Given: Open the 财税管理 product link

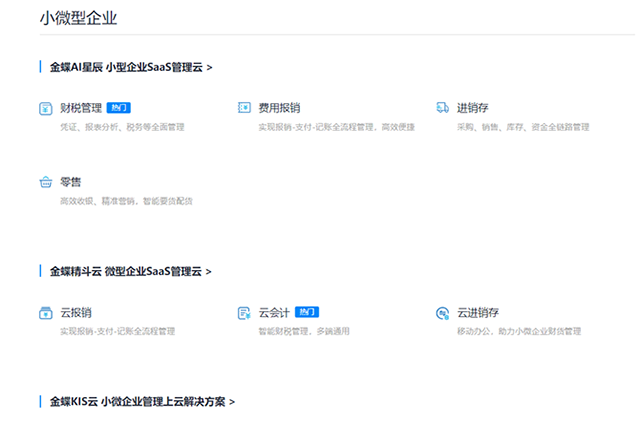Looking at the screenshot, I should [81, 108].
